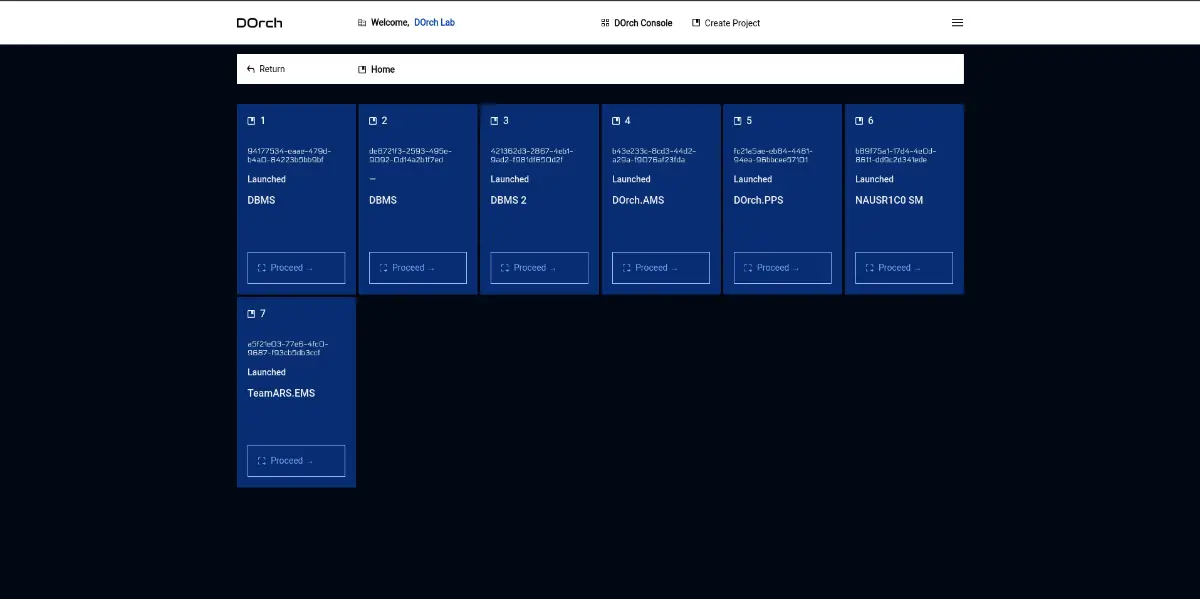
Task: Click the project icon on card 7
Action: pyautogui.click(x=252, y=314)
